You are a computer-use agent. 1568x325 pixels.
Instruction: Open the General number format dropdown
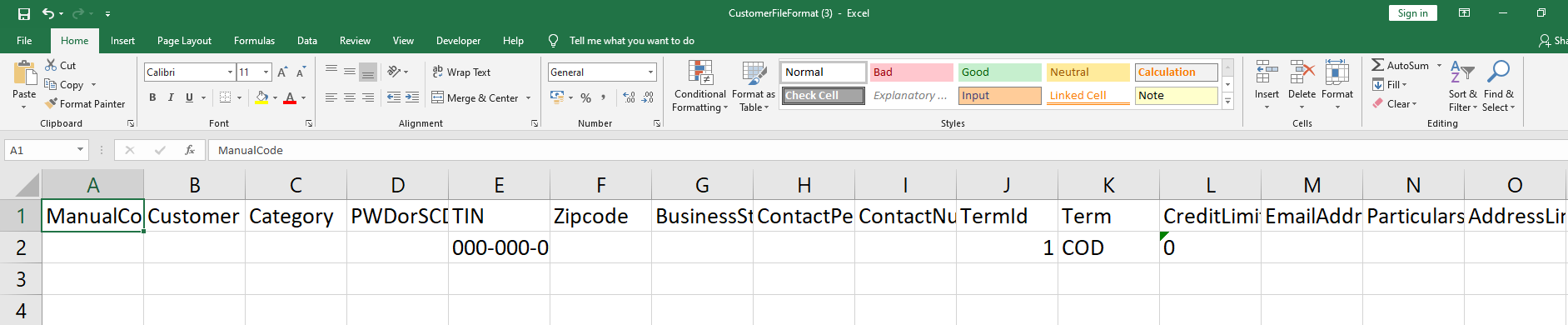(x=650, y=72)
